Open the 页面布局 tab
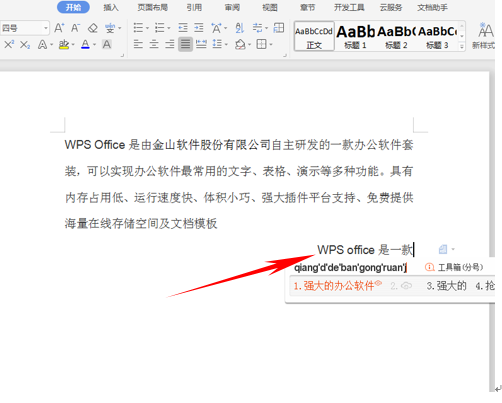502x403 pixels. pos(153,7)
